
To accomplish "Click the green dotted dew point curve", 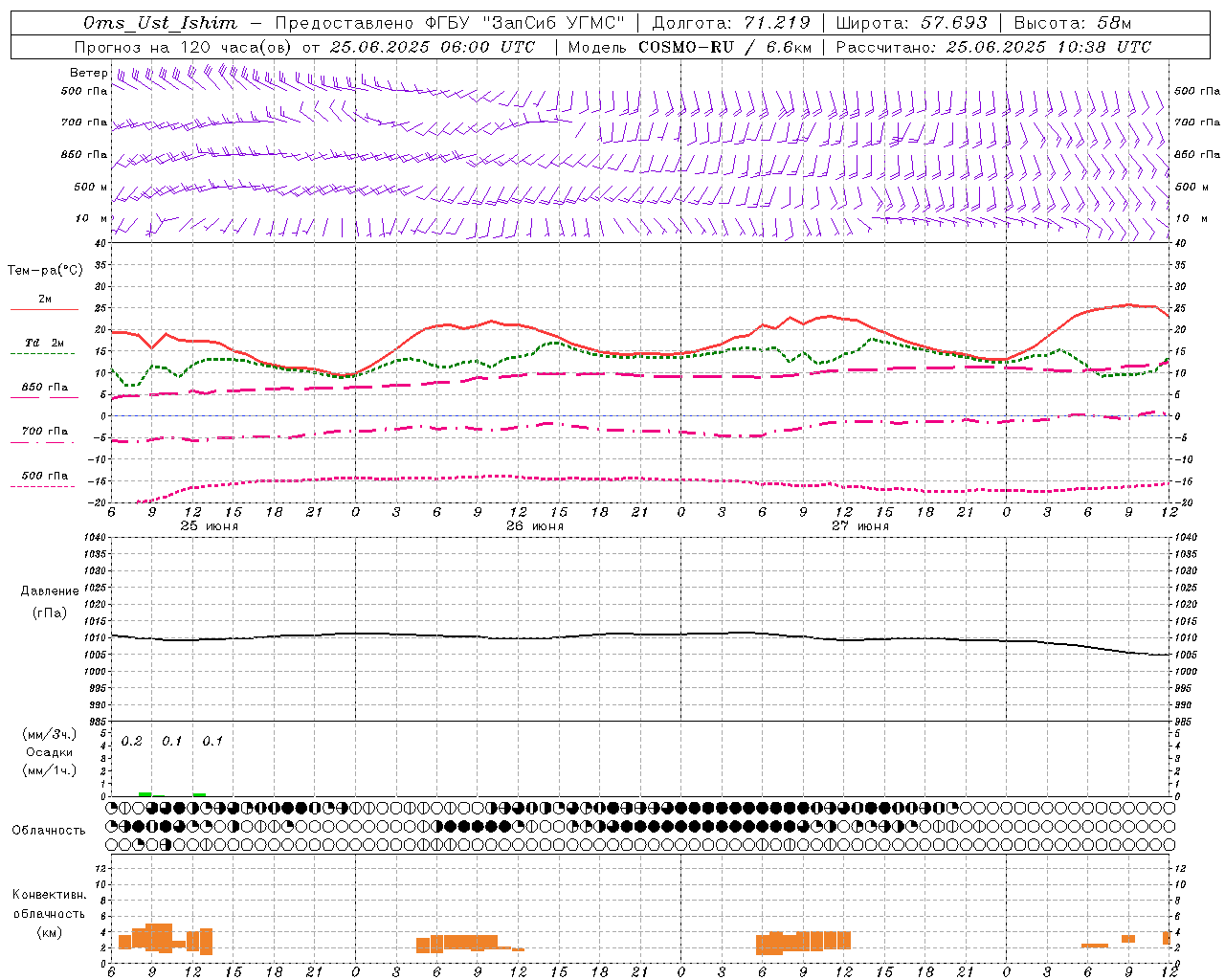I will (x=641, y=355).
